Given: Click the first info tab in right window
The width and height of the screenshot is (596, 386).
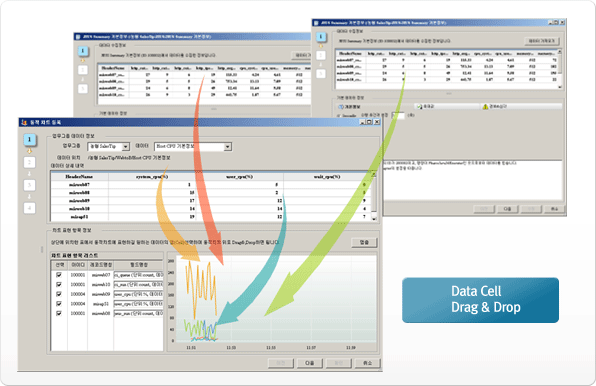Looking at the screenshot, I should 375,107.
